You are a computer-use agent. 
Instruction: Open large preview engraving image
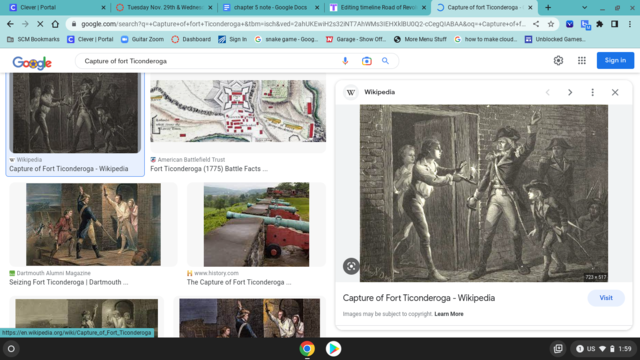point(484,193)
